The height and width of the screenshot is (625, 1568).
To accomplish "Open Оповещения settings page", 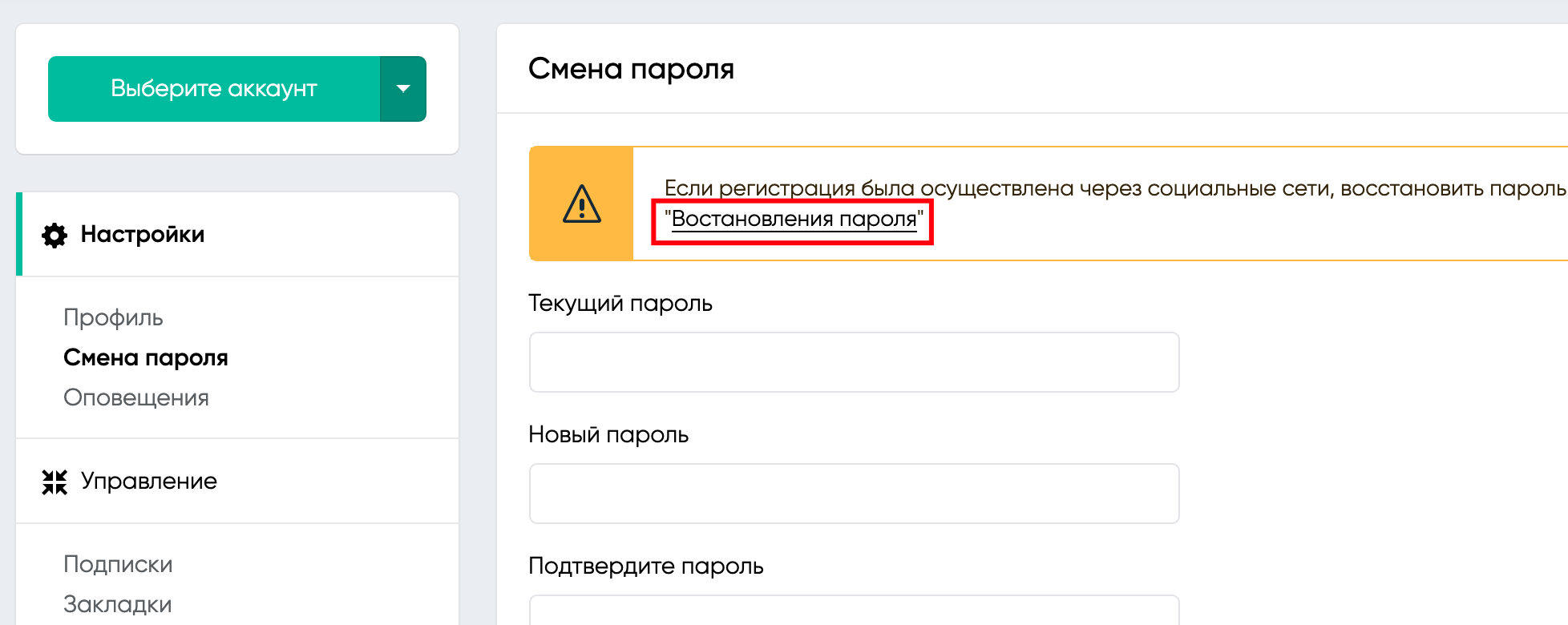I will click(x=136, y=397).
